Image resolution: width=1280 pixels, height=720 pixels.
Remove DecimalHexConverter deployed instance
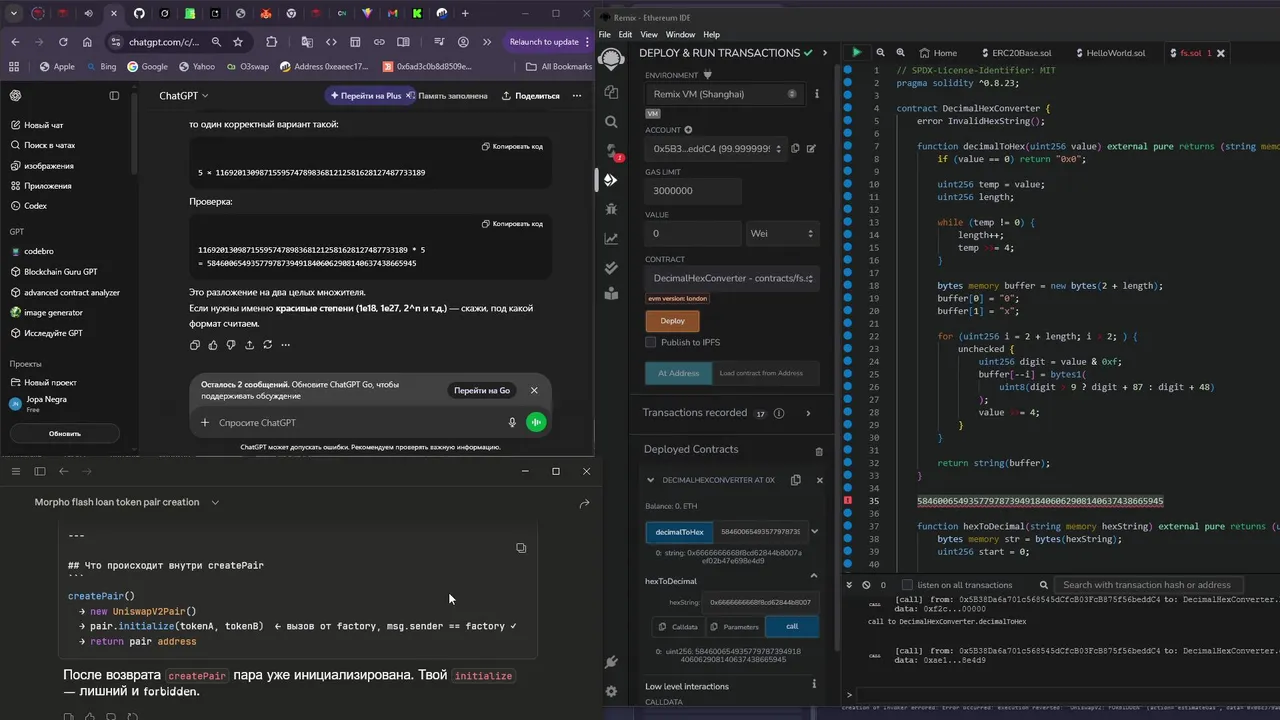click(820, 480)
